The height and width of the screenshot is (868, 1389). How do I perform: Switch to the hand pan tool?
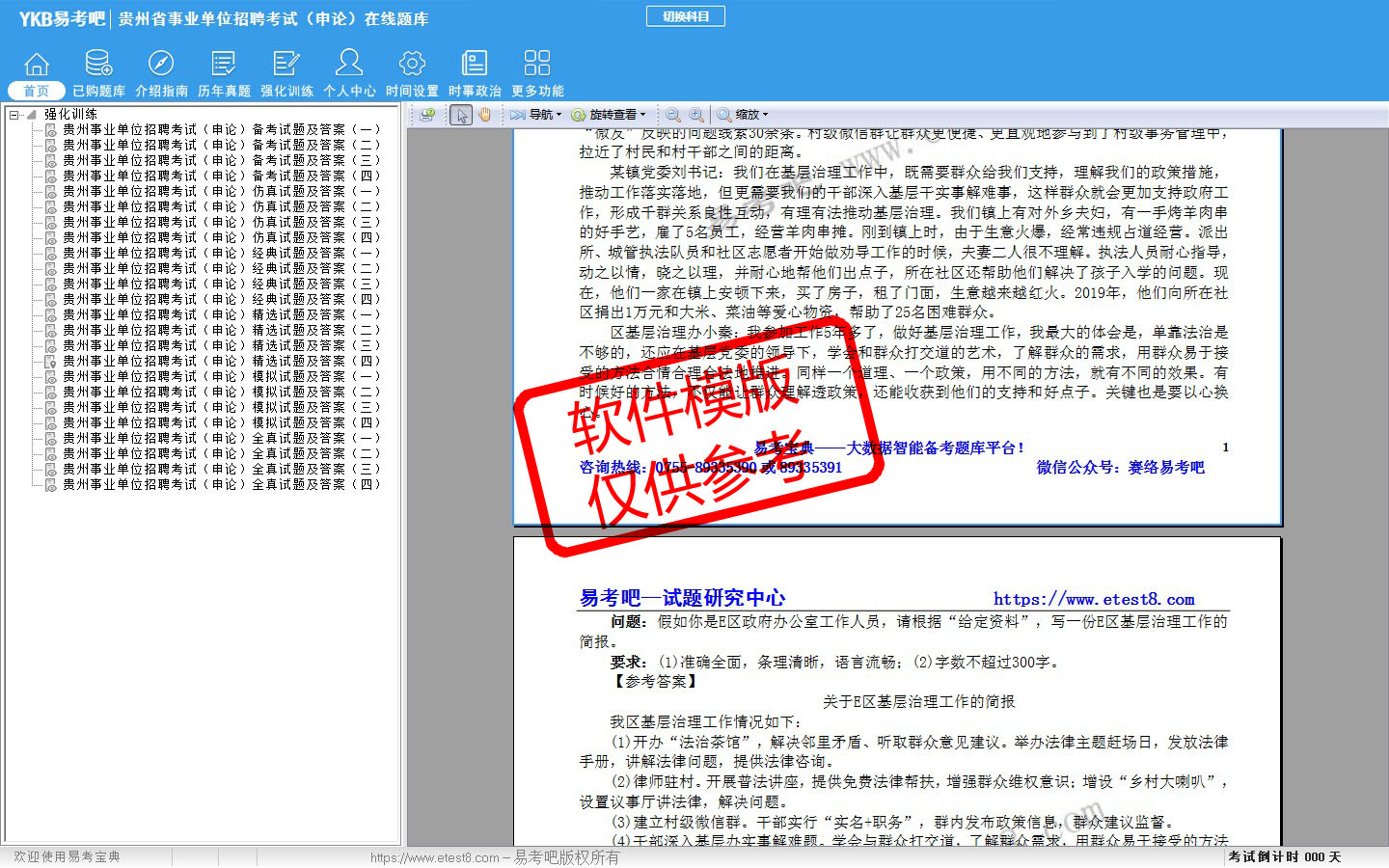485,115
